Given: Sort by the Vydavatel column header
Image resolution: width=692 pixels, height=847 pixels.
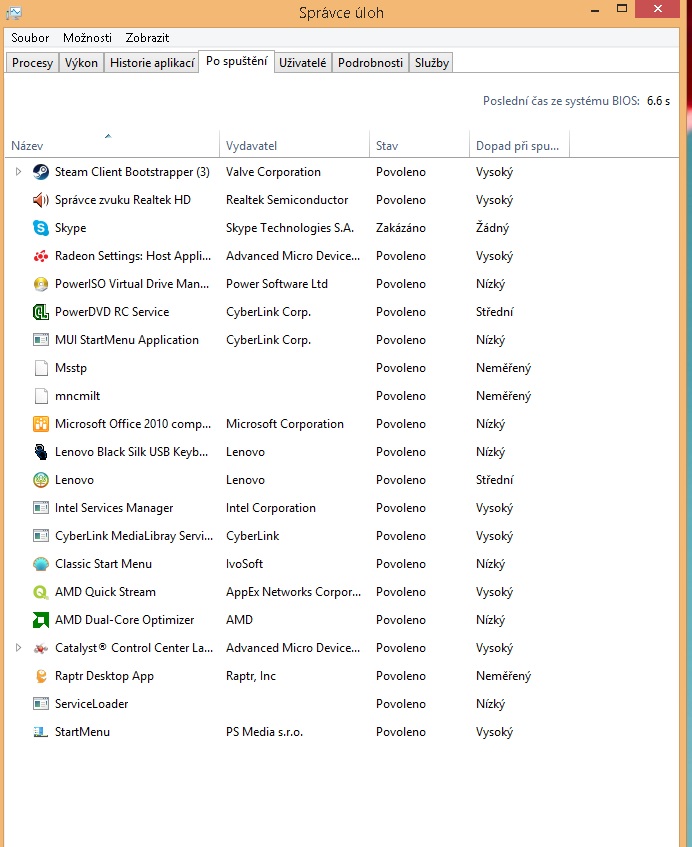Looking at the screenshot, I should click(294, 145).
